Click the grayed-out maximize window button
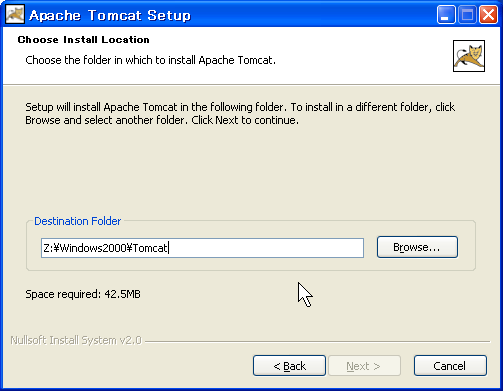 (x=467, y=15)
